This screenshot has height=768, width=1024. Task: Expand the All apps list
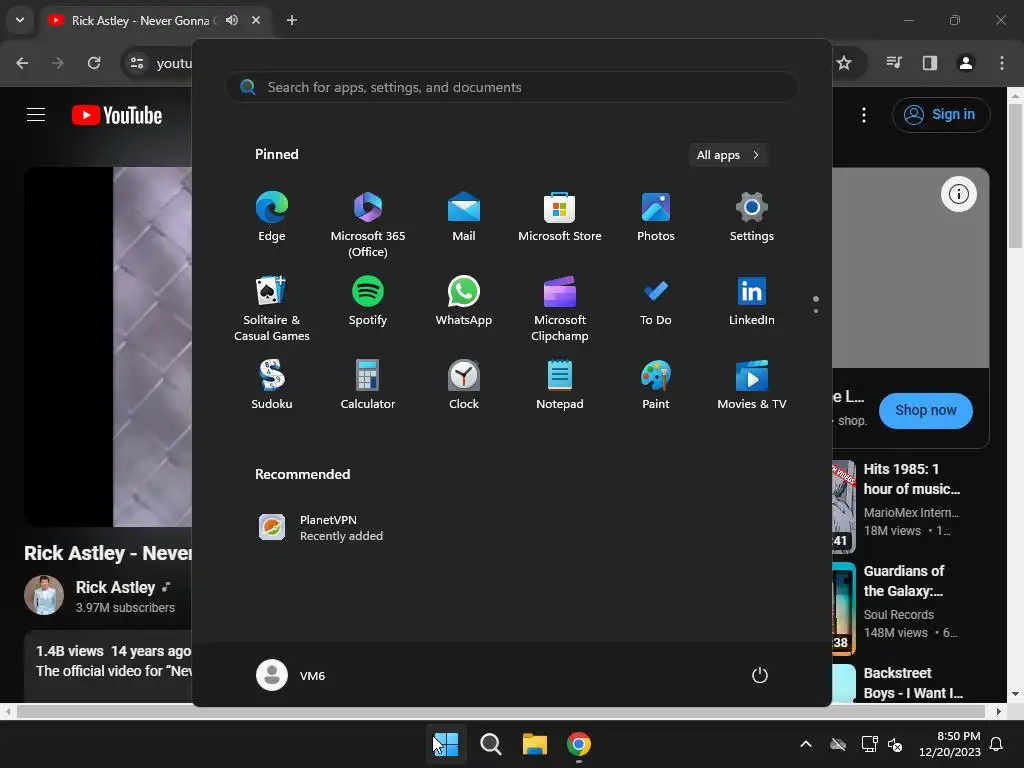click(x=728, y=155)
